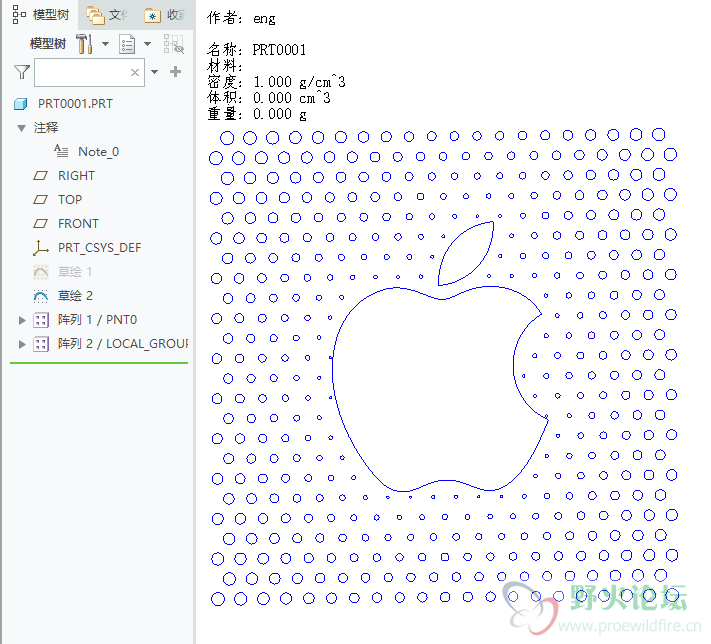Open search options dropdown arrow

[x=155, y=72]
